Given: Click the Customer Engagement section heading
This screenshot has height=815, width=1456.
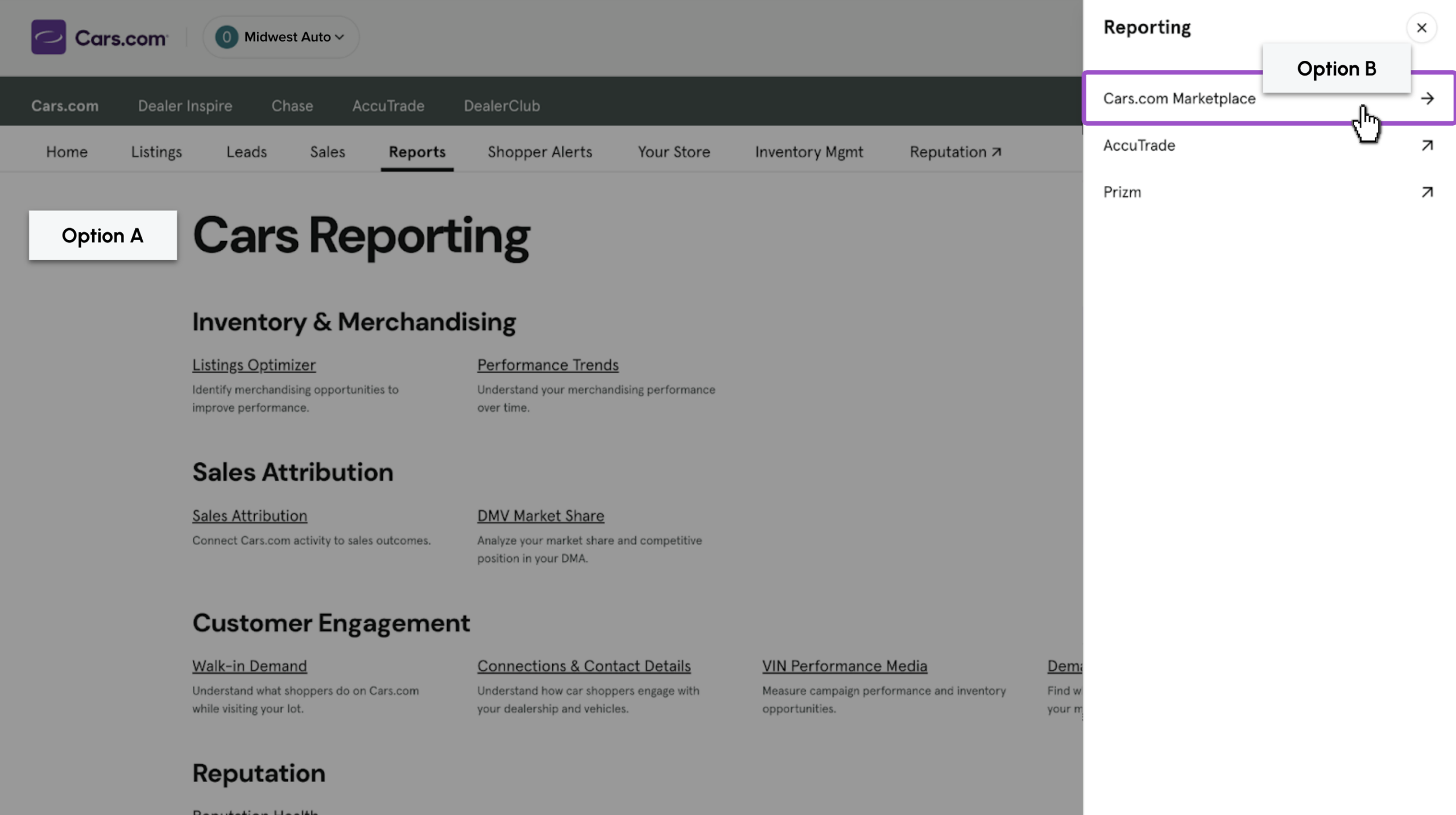Looking at the screenshot, I should point(331,623).
